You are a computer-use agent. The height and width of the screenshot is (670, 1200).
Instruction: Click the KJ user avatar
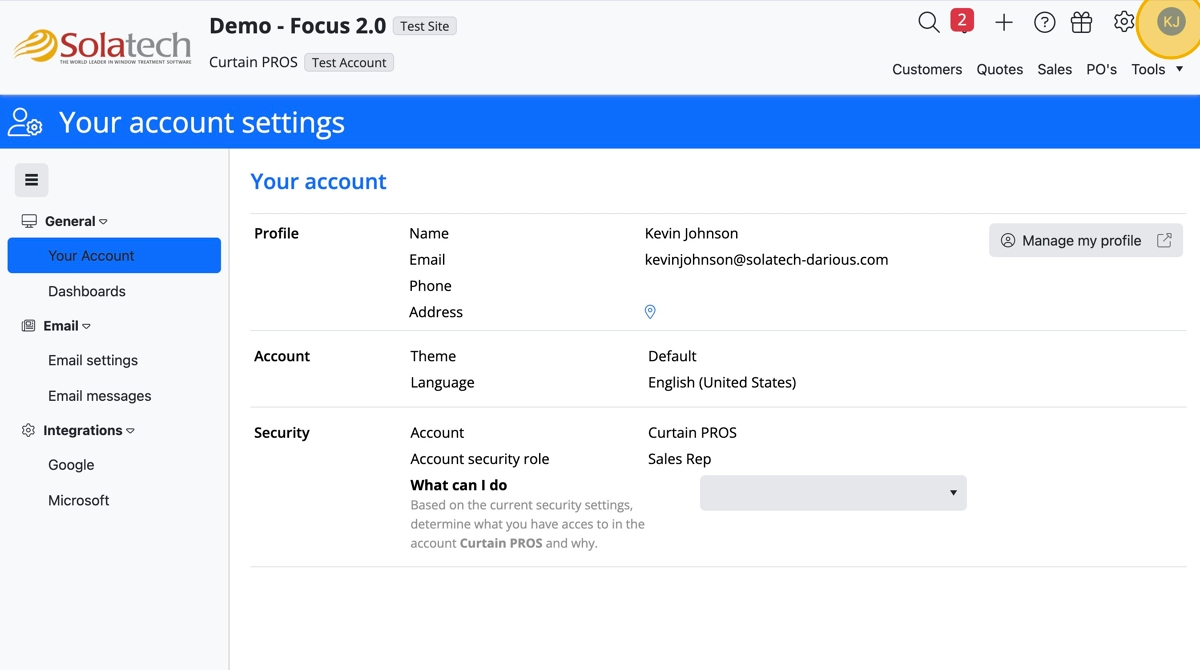(x=1170, y=22)
